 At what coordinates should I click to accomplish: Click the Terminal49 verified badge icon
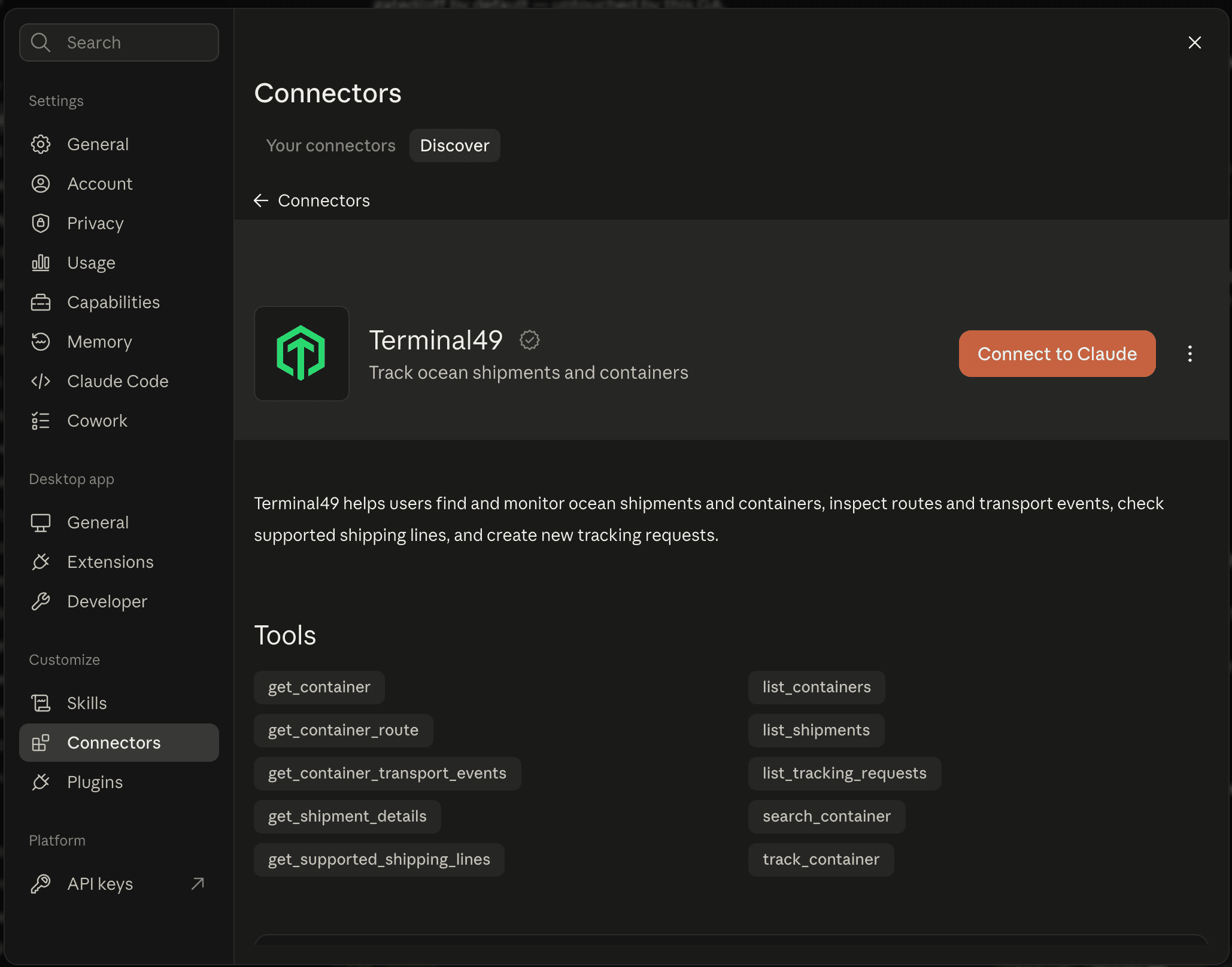click(x=529, y=340)
